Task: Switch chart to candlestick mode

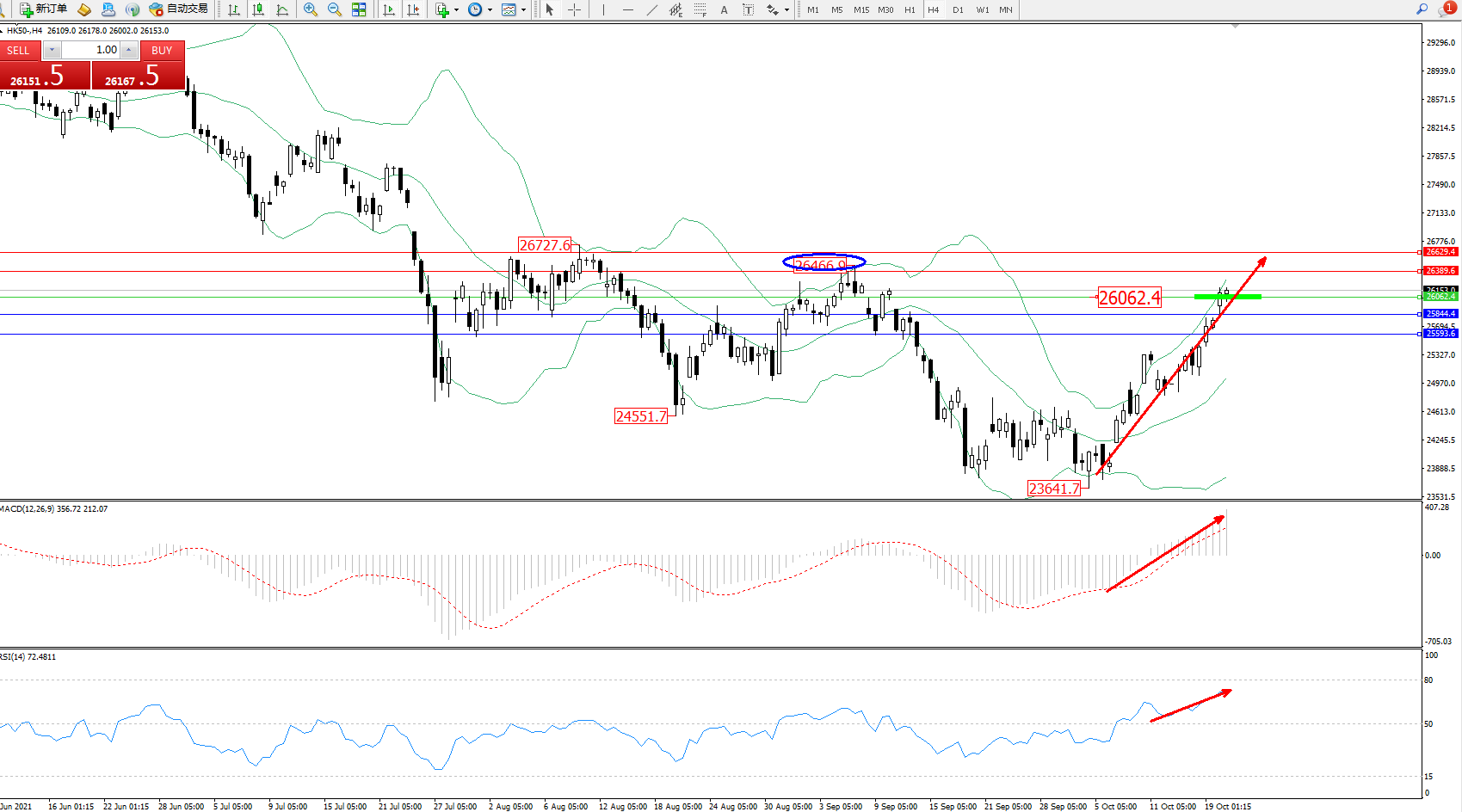Action: tap(257, 9)
